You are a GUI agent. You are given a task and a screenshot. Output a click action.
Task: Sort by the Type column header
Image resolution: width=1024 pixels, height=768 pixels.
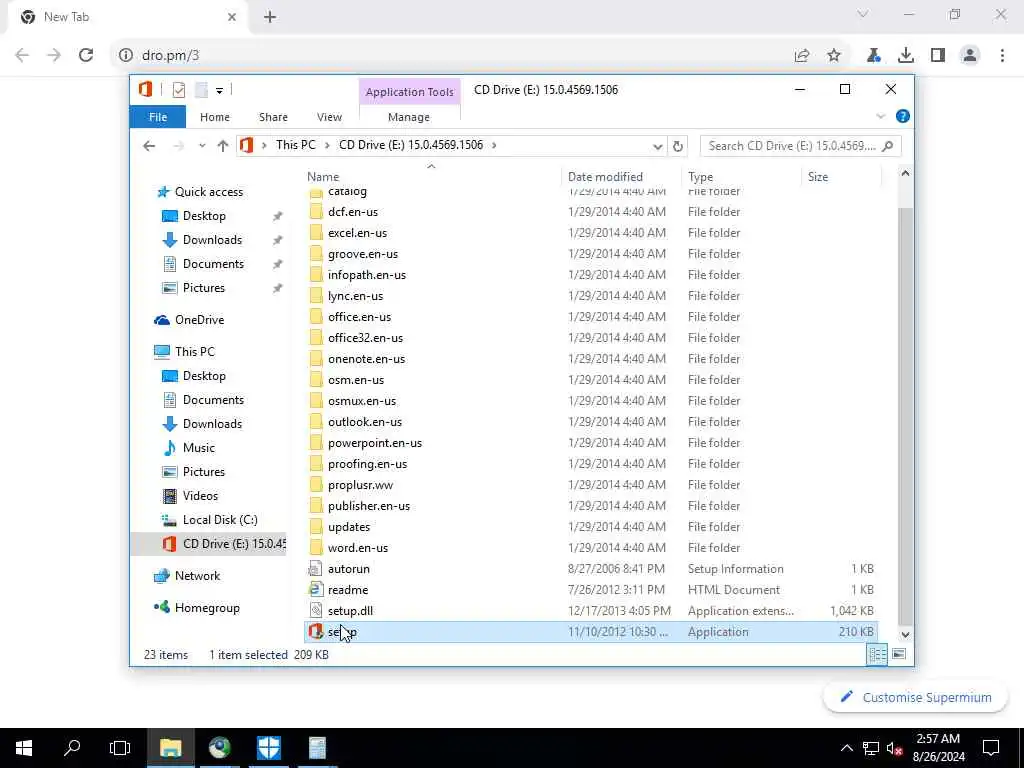(x=700, y=176)
